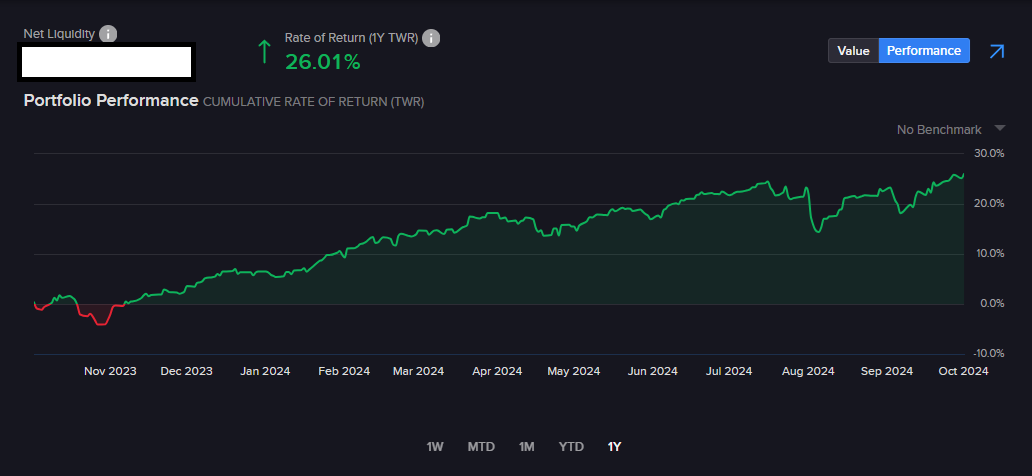Click the Net Liquidity info icon
1032x476 pixels.
coord(108,34)
